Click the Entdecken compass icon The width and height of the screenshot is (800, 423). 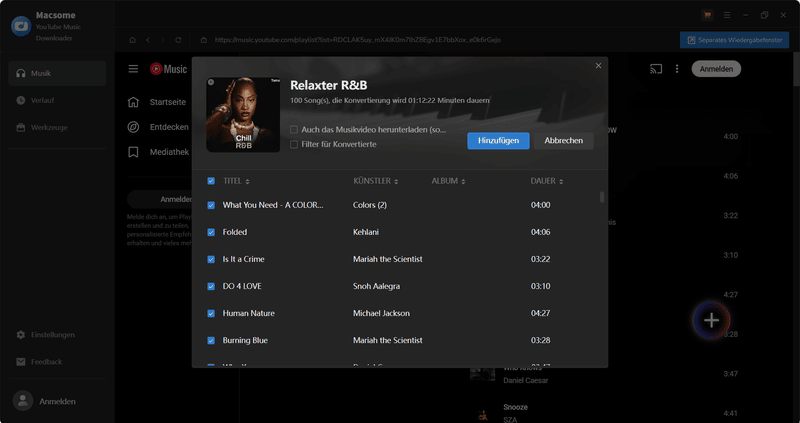[133, 127]
